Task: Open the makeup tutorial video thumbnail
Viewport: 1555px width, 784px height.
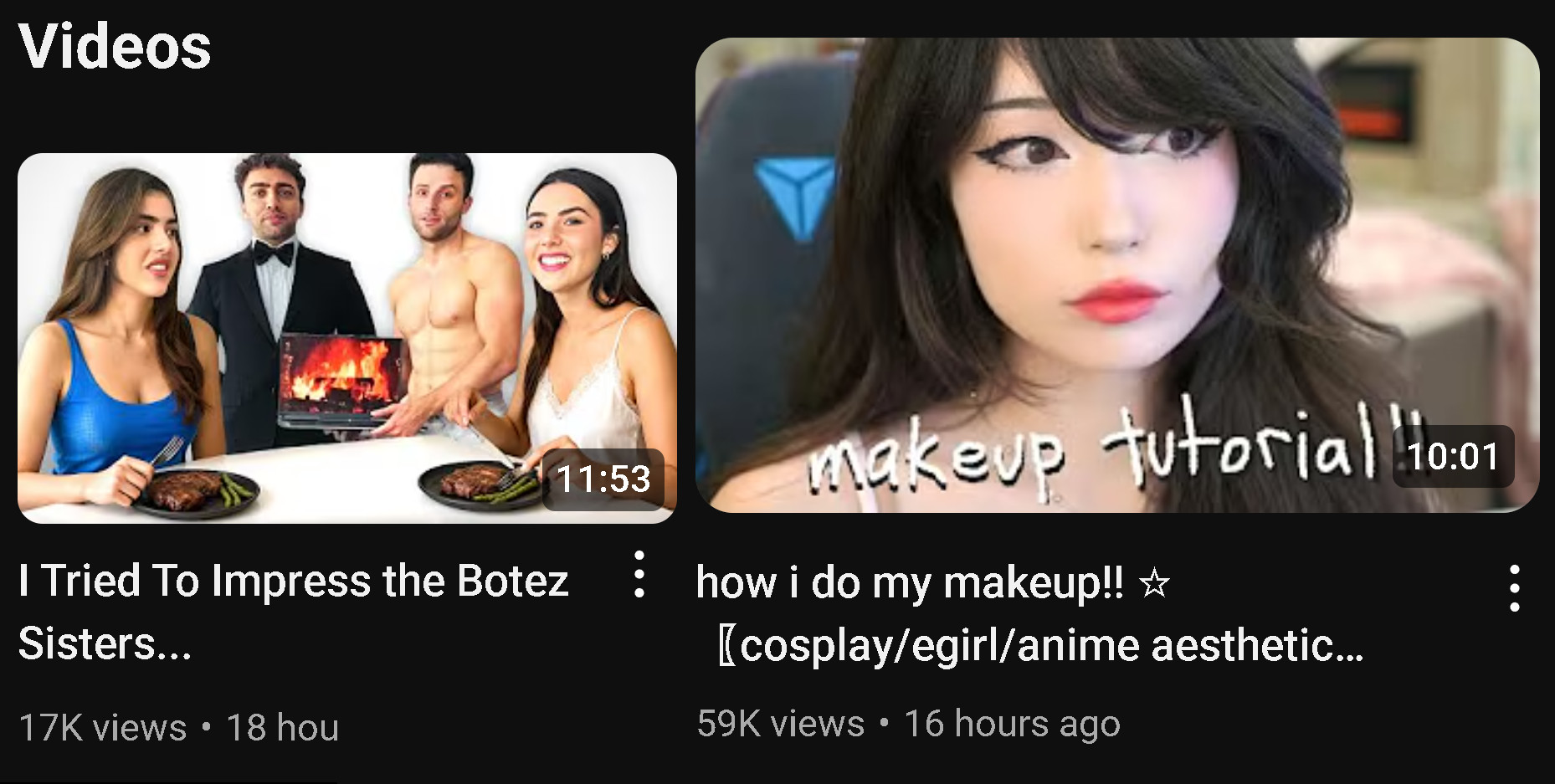Action: tap(1117, 275)
